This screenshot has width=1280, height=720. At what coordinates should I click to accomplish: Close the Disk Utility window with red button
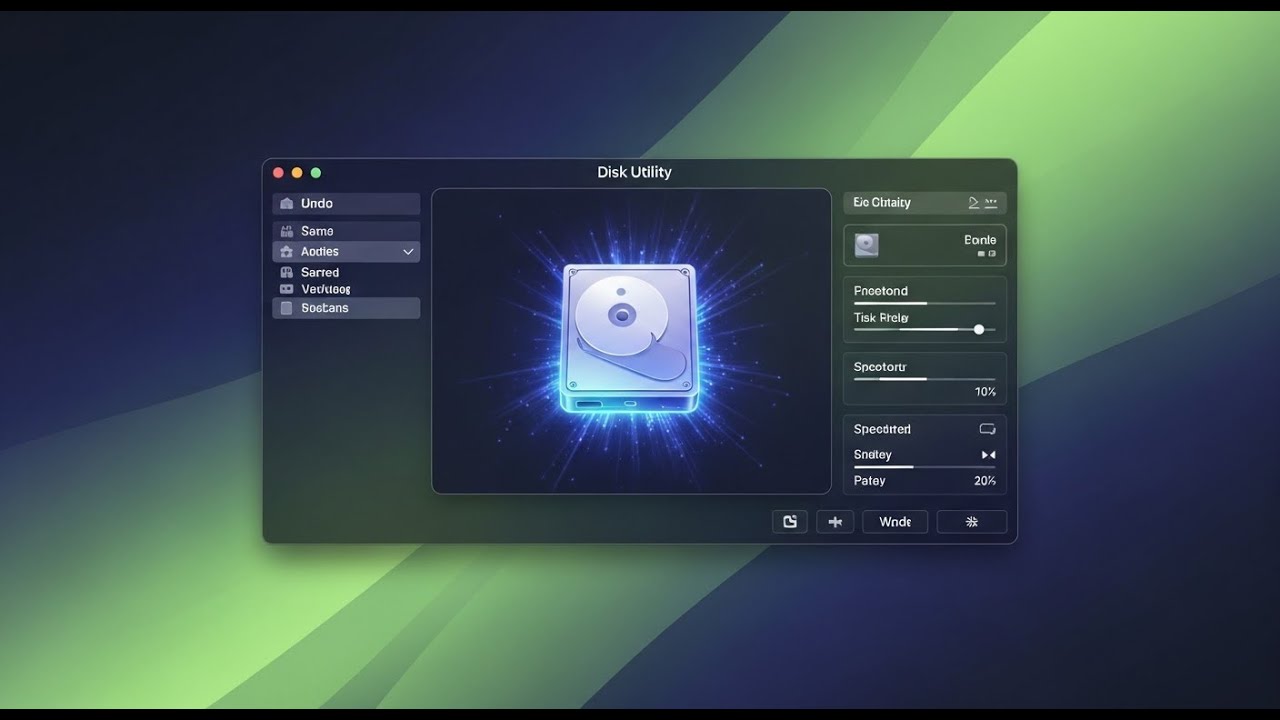click(278, 173)
